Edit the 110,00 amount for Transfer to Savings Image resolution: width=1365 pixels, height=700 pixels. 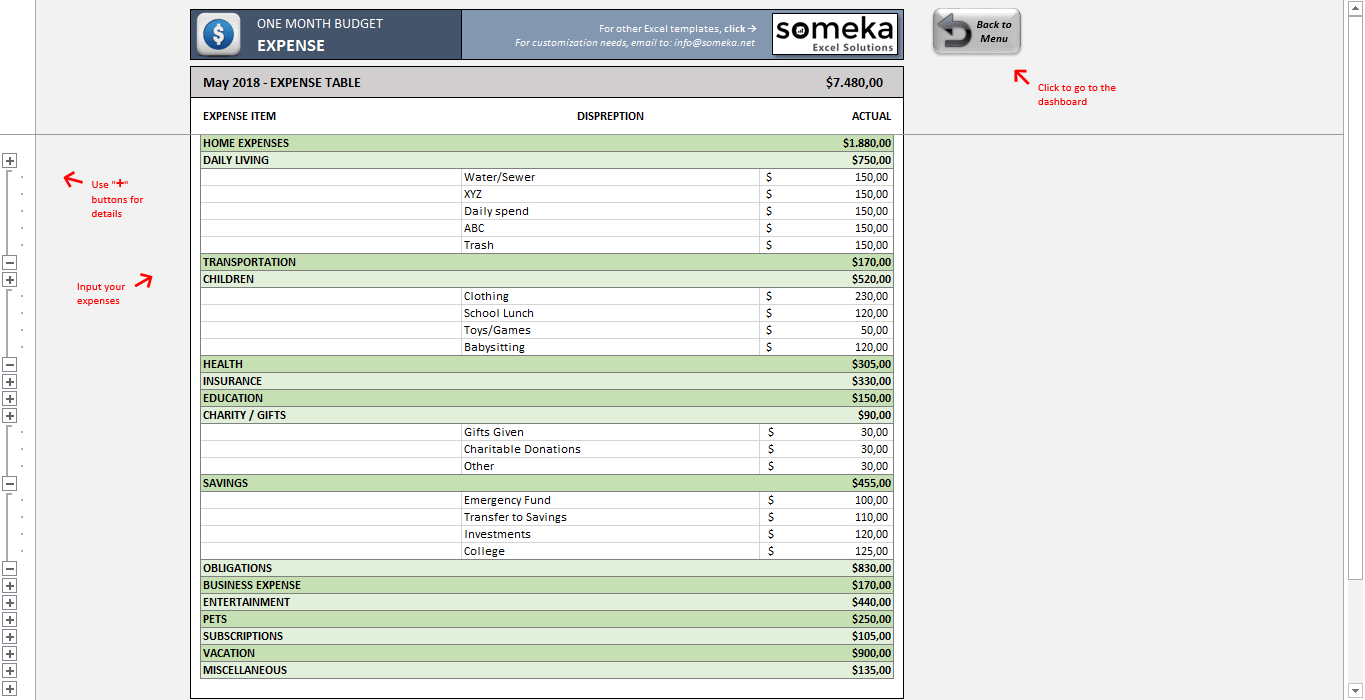826,517
